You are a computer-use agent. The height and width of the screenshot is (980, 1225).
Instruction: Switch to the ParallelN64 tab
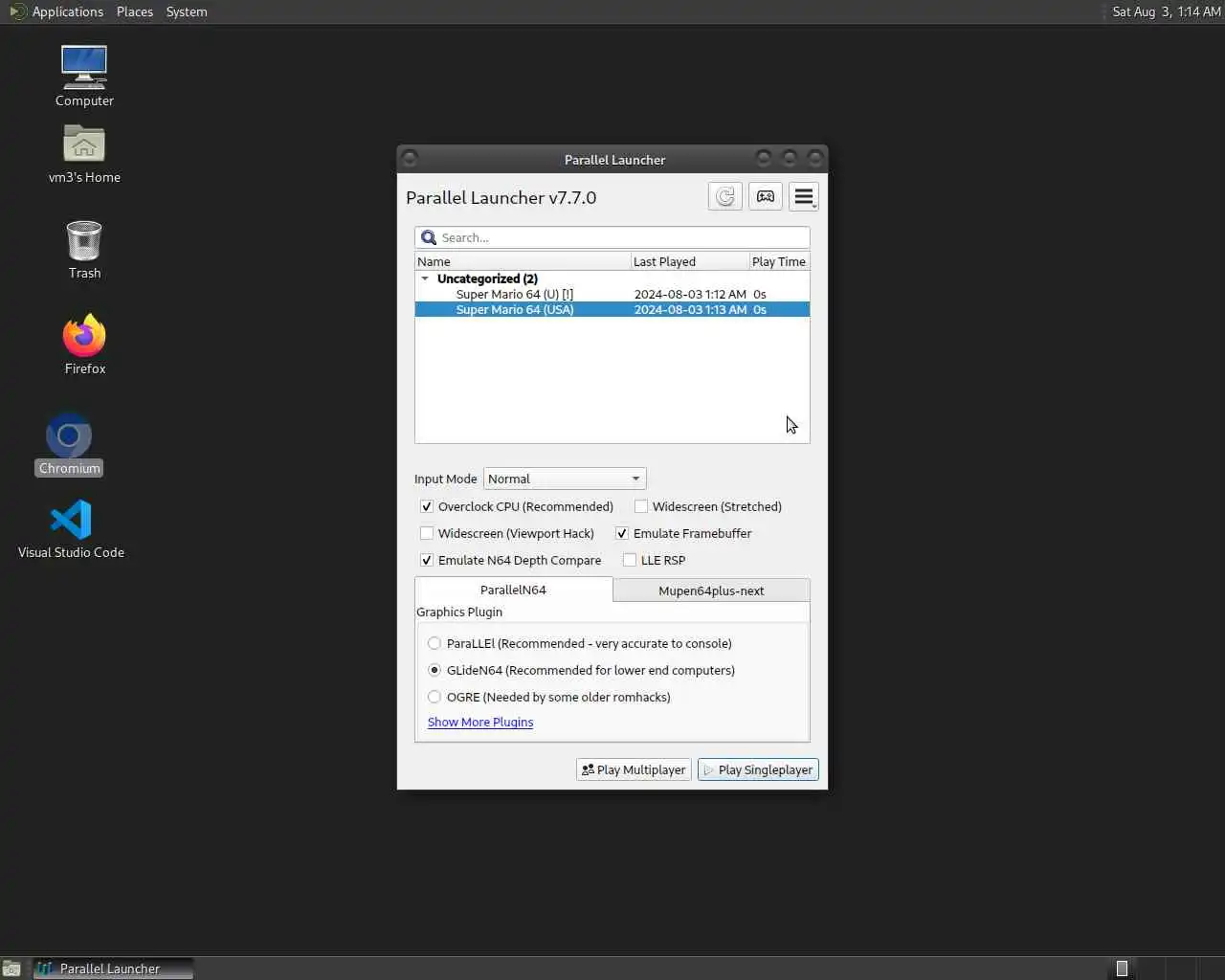point(513,590)
